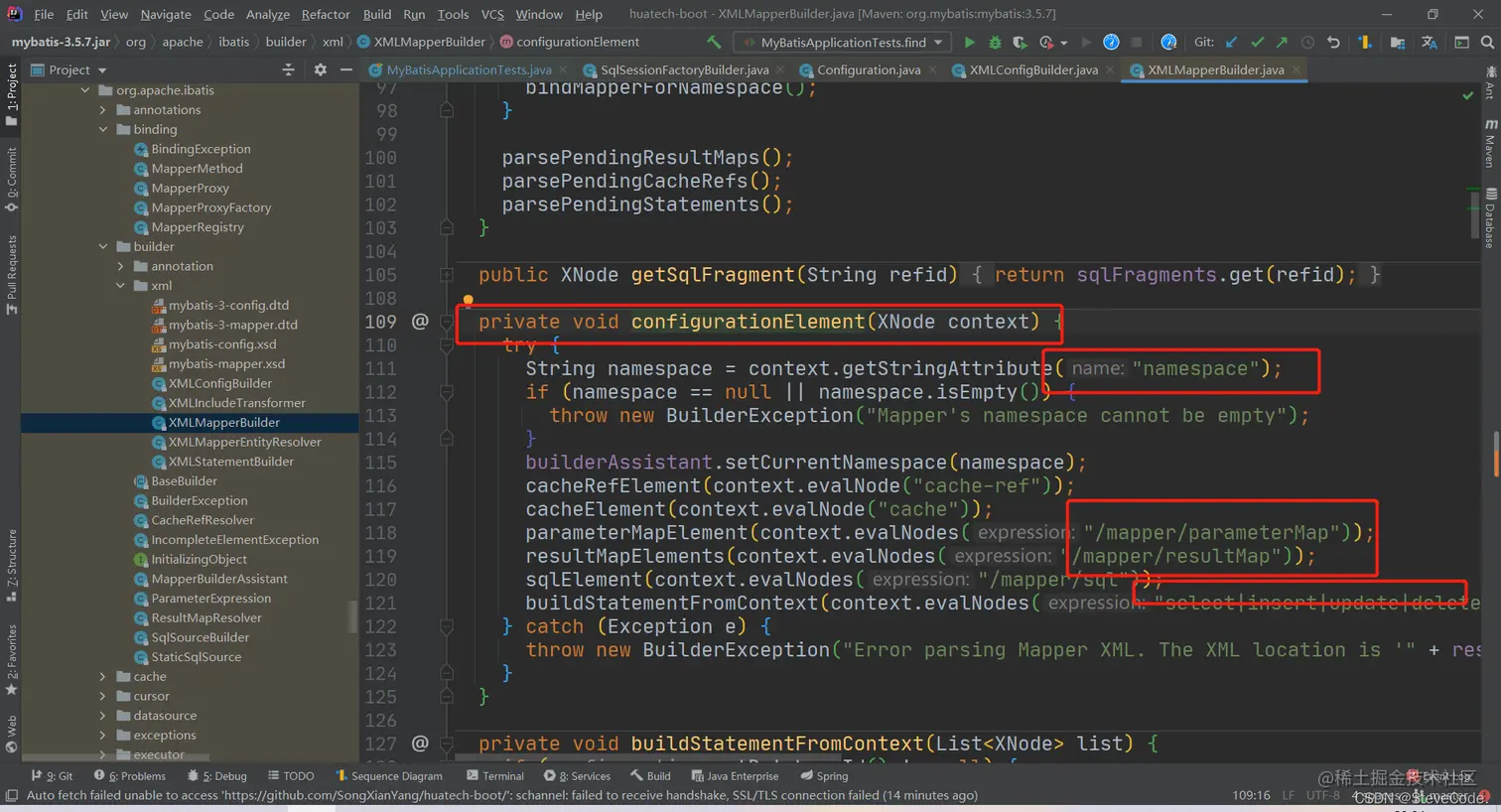Run with coverage using the shield icon

click(1020, 42)
